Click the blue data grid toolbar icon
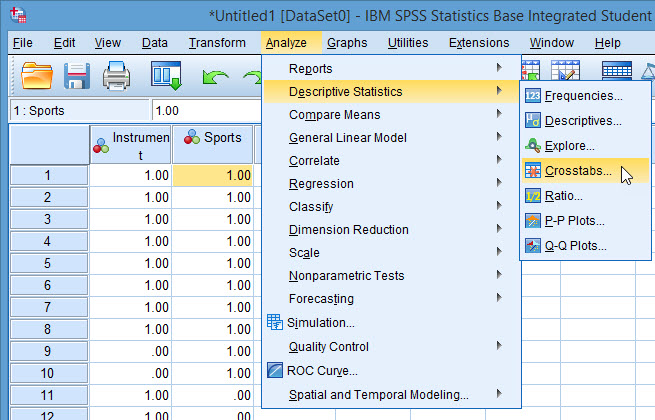Screen dimensions: 655x420 tap(617, 70)
